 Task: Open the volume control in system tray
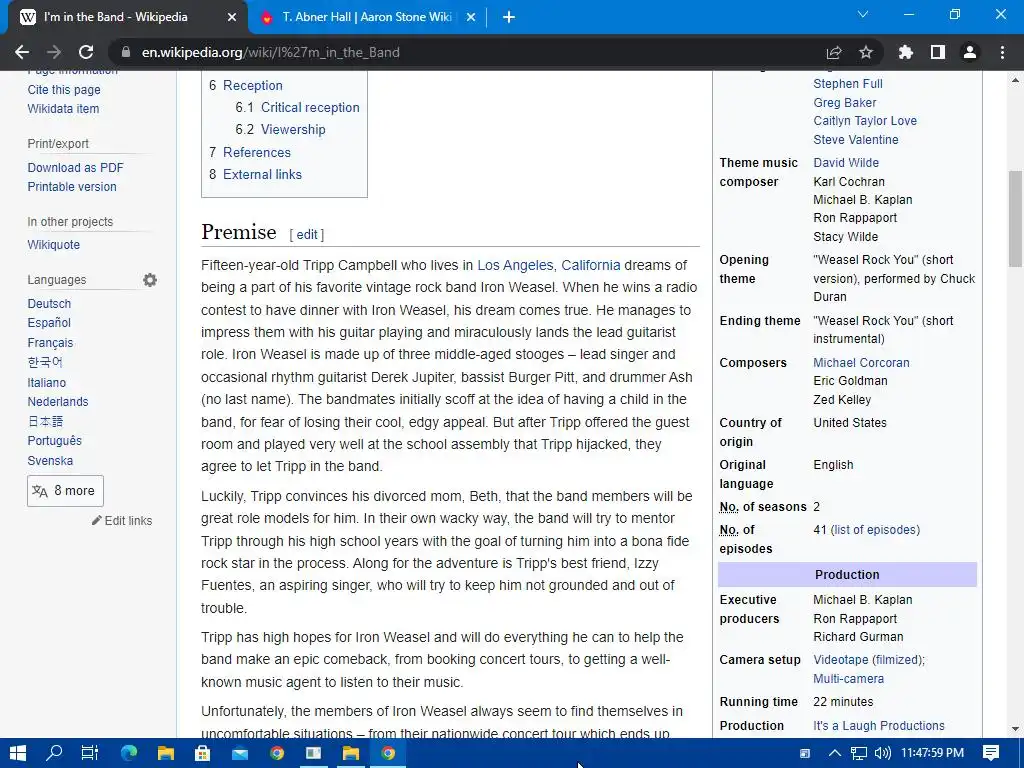click(x=883, y=753)
